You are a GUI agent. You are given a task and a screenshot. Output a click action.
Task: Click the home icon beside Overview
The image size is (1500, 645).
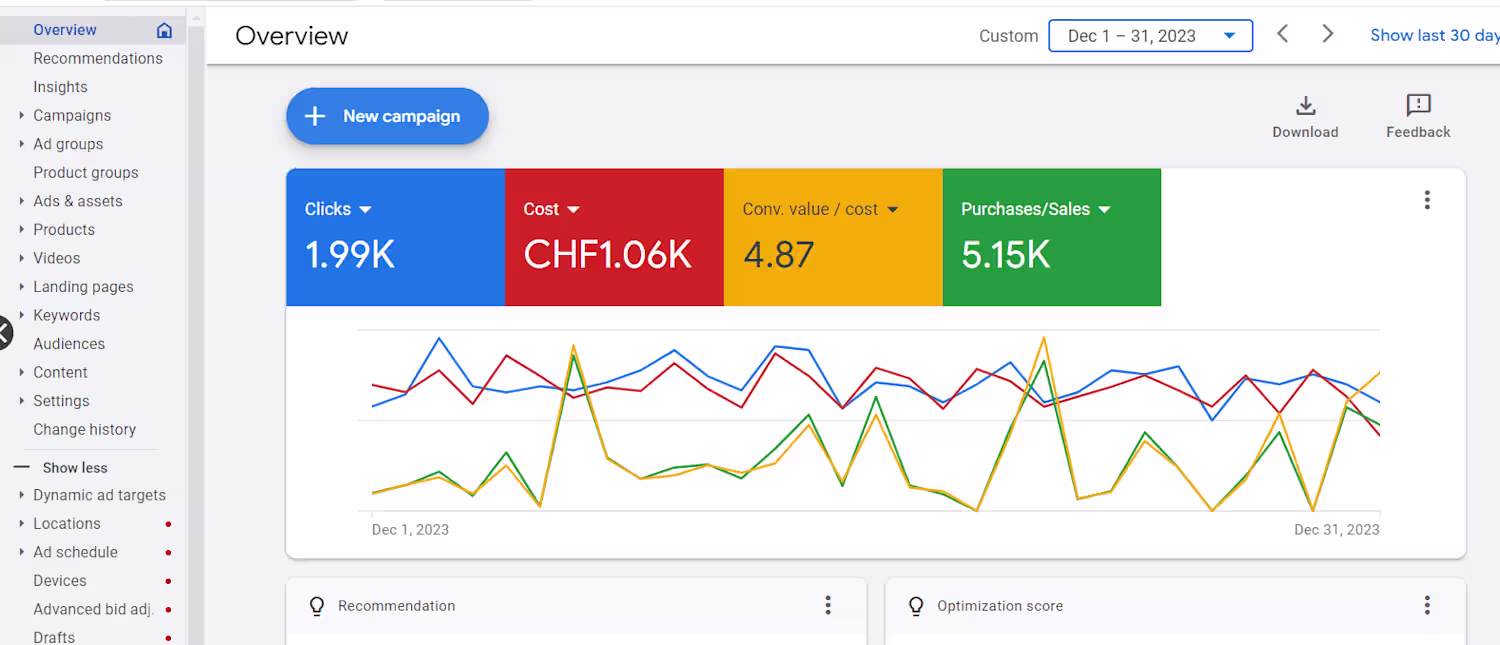click(x=164, y=30)
